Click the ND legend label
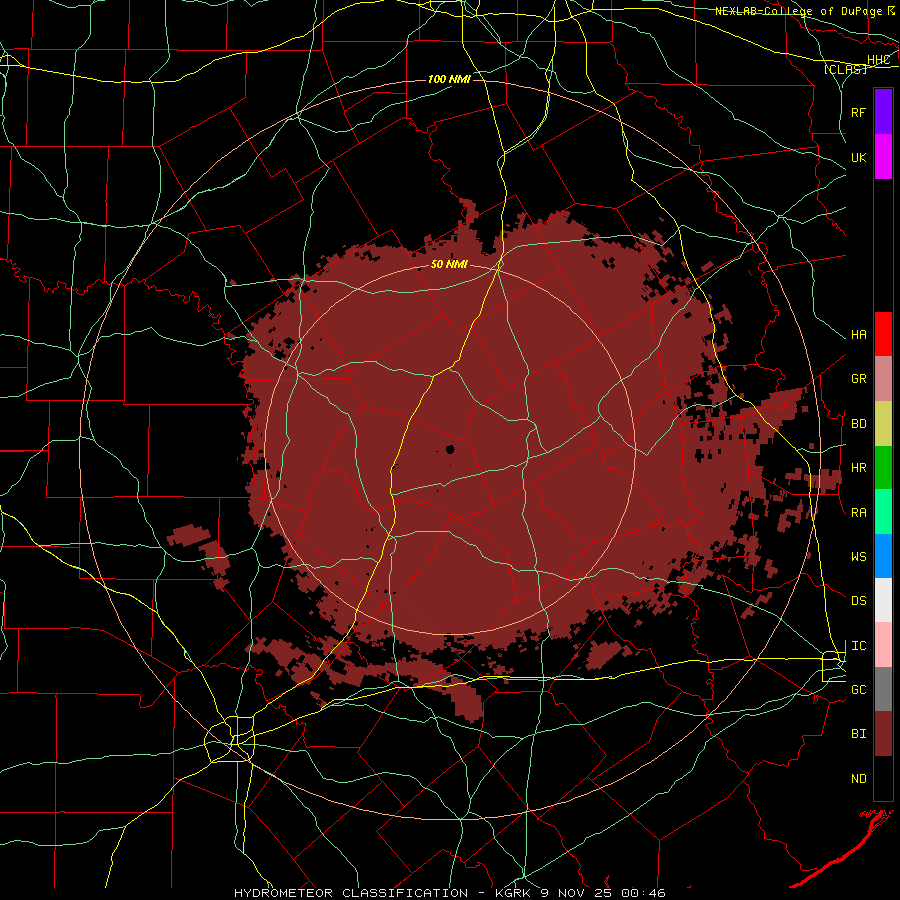Viewport: 900px width, 900px height. coord(859,779)
